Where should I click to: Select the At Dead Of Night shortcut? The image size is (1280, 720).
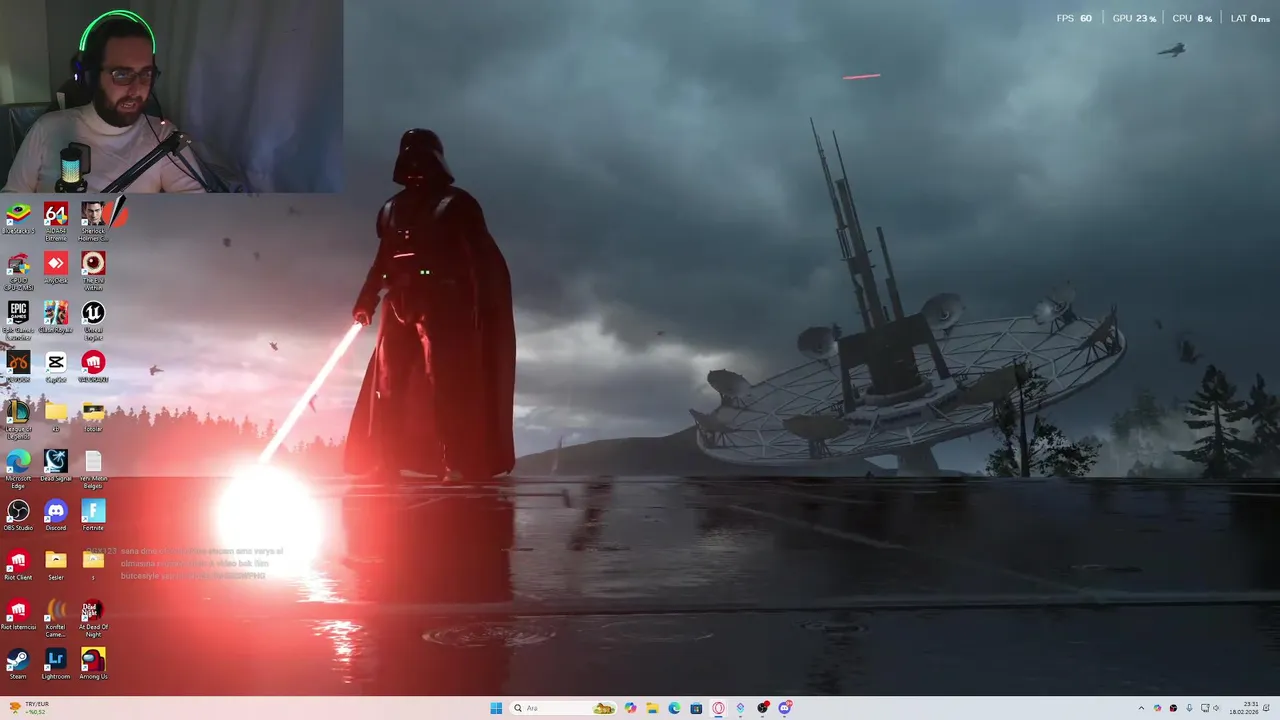pos(93,617)
